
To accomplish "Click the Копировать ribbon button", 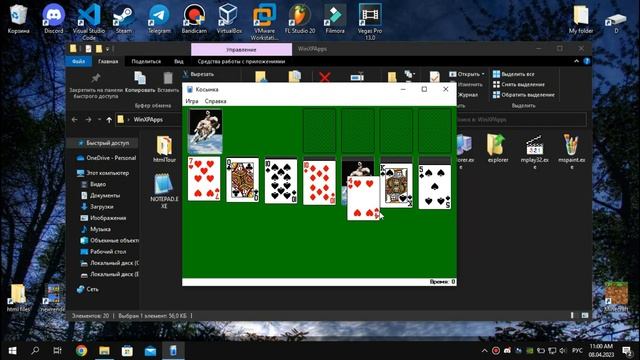I will pyautogui.click(x=140, y=82).
